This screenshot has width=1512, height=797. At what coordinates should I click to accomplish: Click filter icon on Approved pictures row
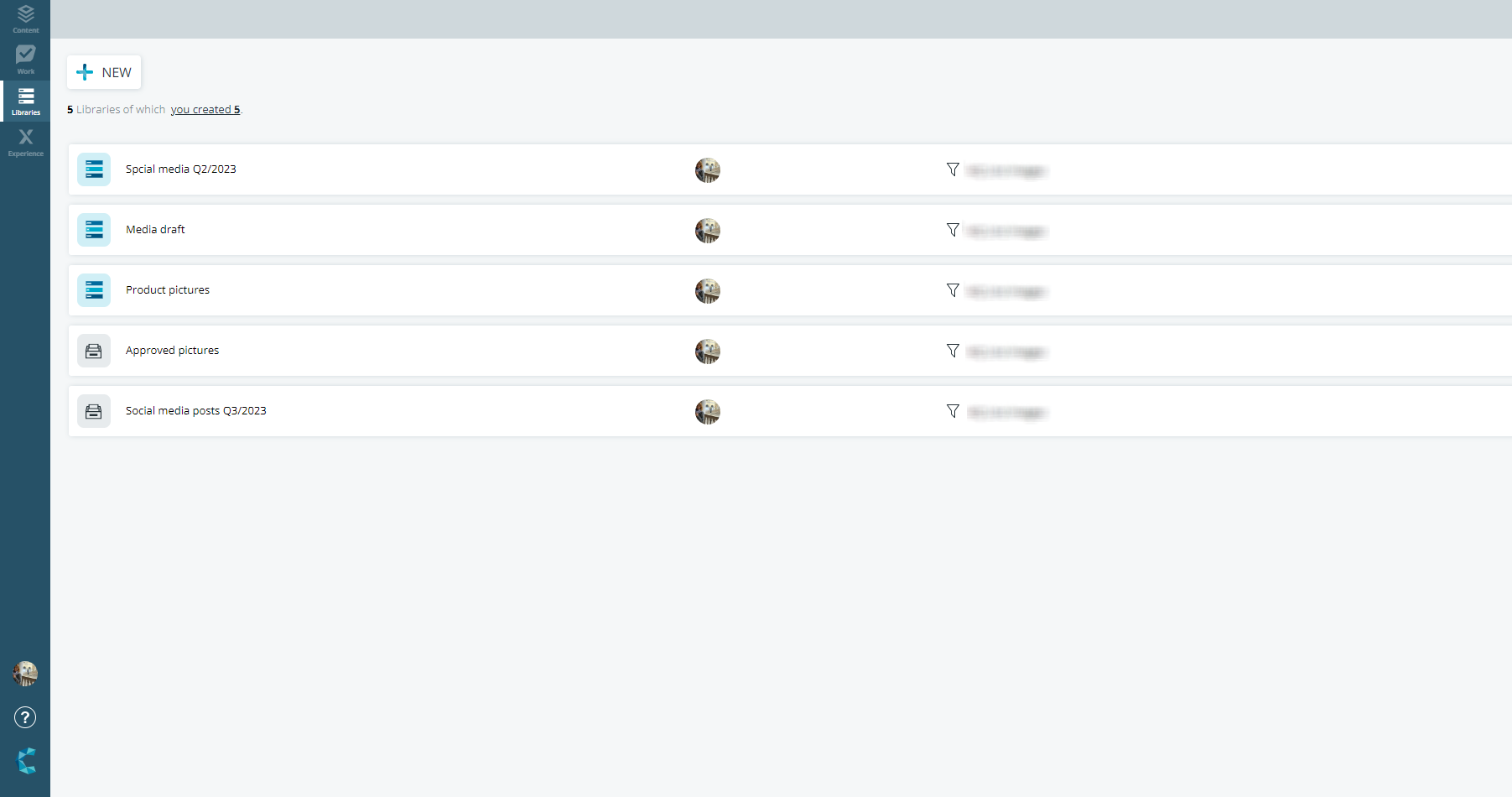click(953, 351)
